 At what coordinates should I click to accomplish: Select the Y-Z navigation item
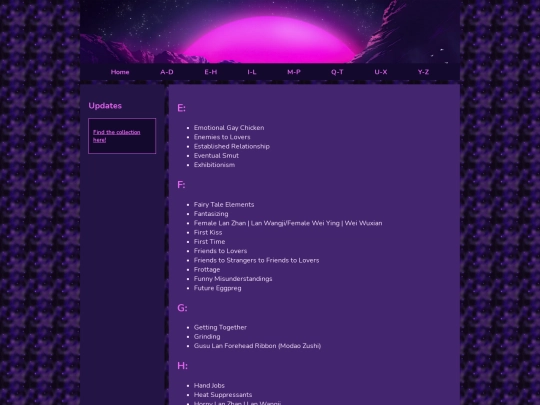[423, 72]
